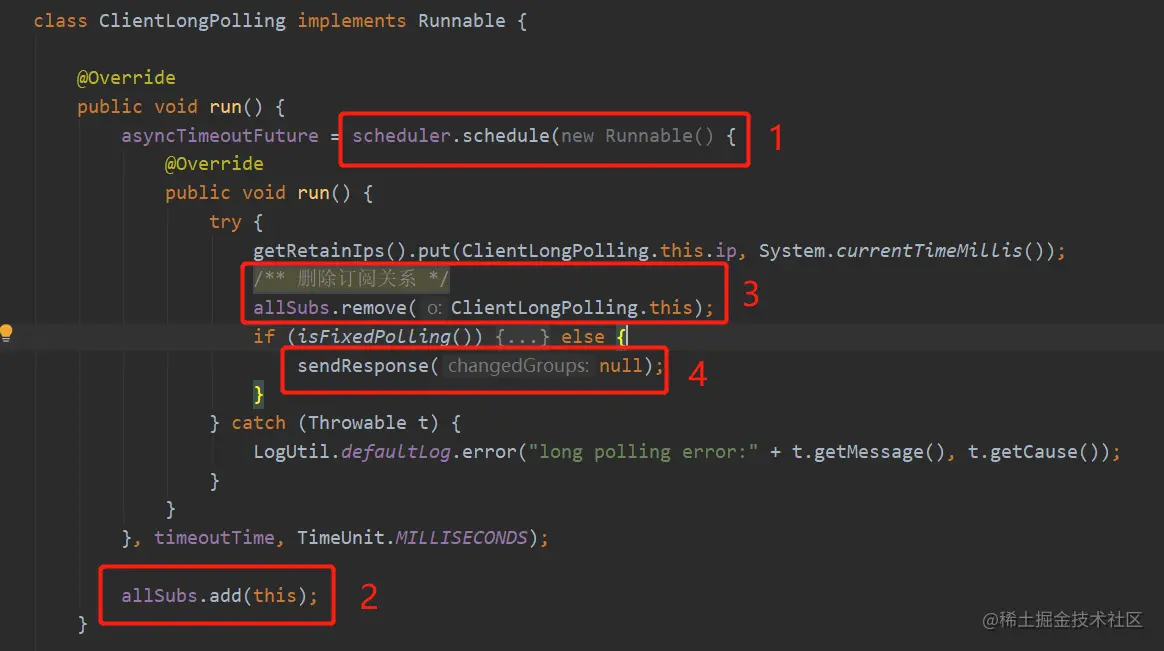
Task: Click allSubs.add(this) statement
Action: tap(219, 596)
